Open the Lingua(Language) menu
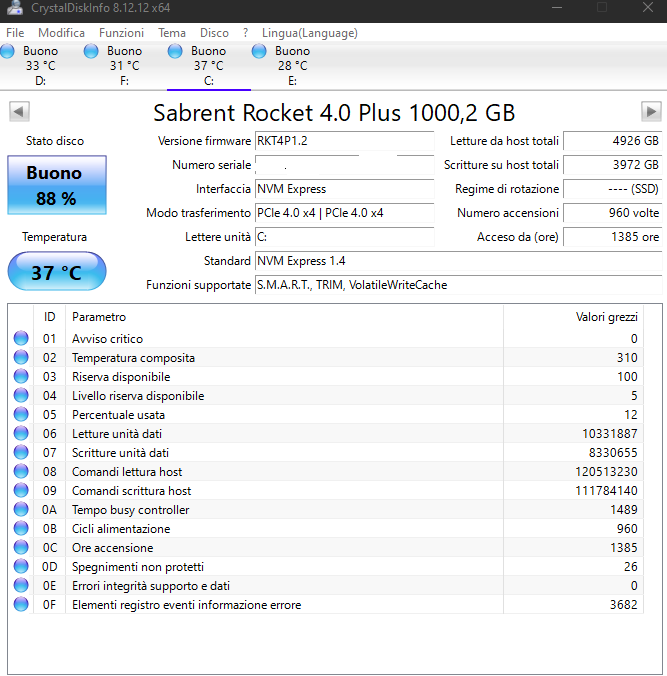The height and width of the screenshot is (676, 667). tap(310, 33)
